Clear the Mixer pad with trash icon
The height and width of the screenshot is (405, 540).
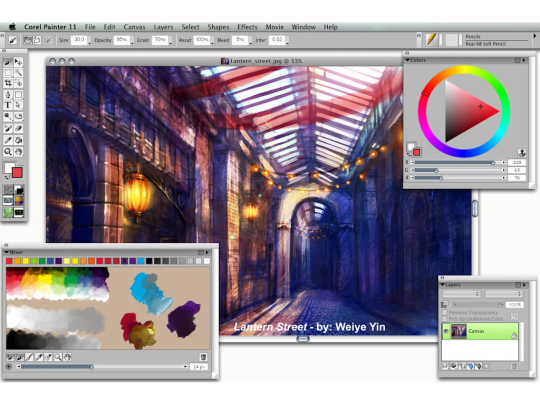click(203, 357)
